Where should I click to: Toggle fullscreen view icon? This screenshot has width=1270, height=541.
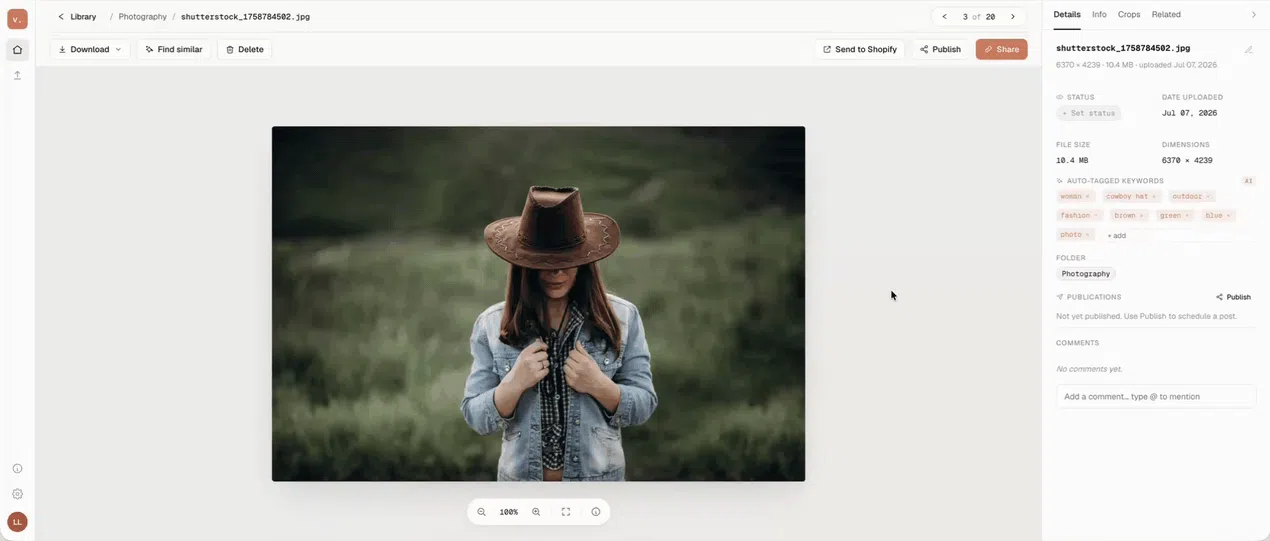[x=566, y=512]
